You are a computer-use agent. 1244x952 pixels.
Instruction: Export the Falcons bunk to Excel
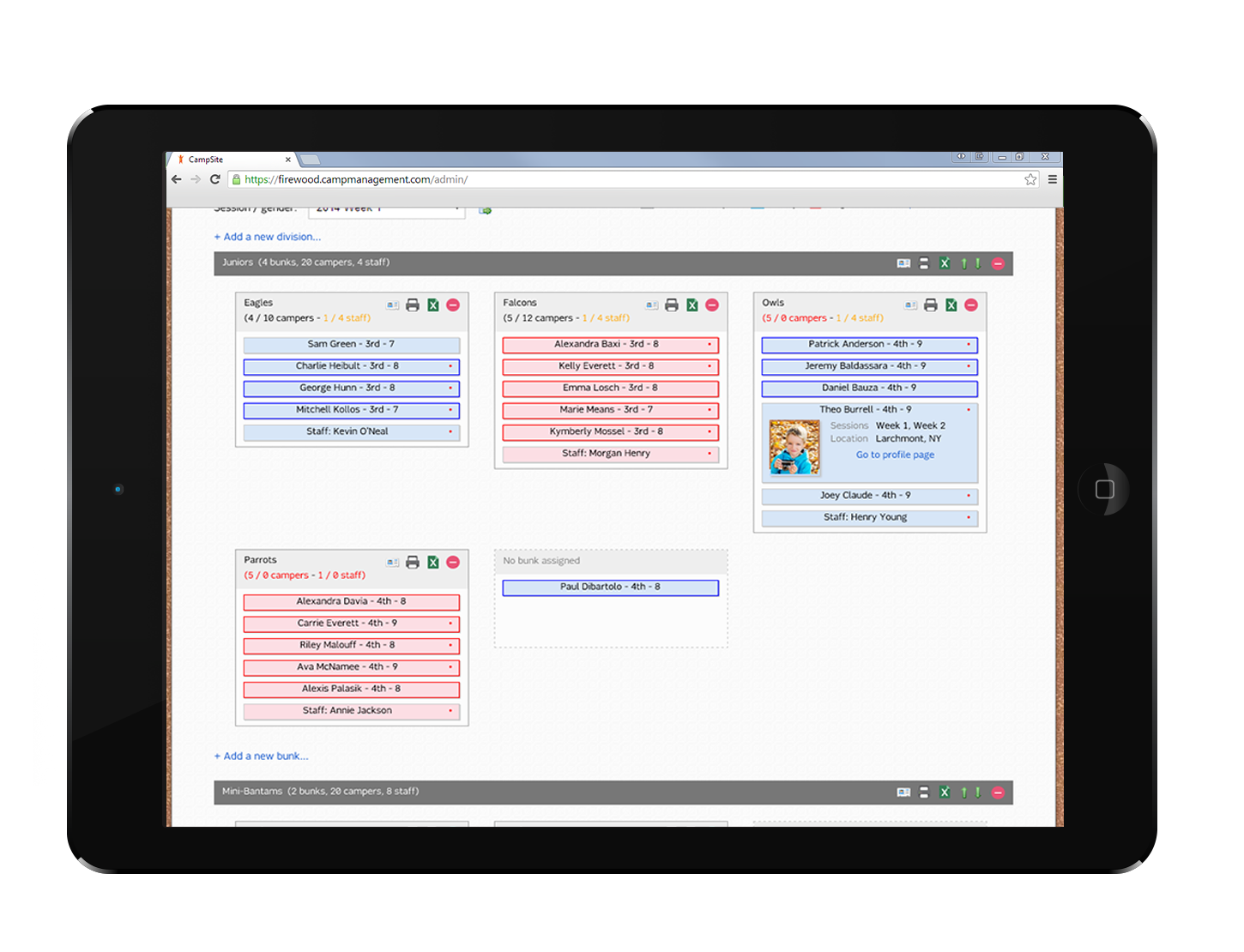692,305
